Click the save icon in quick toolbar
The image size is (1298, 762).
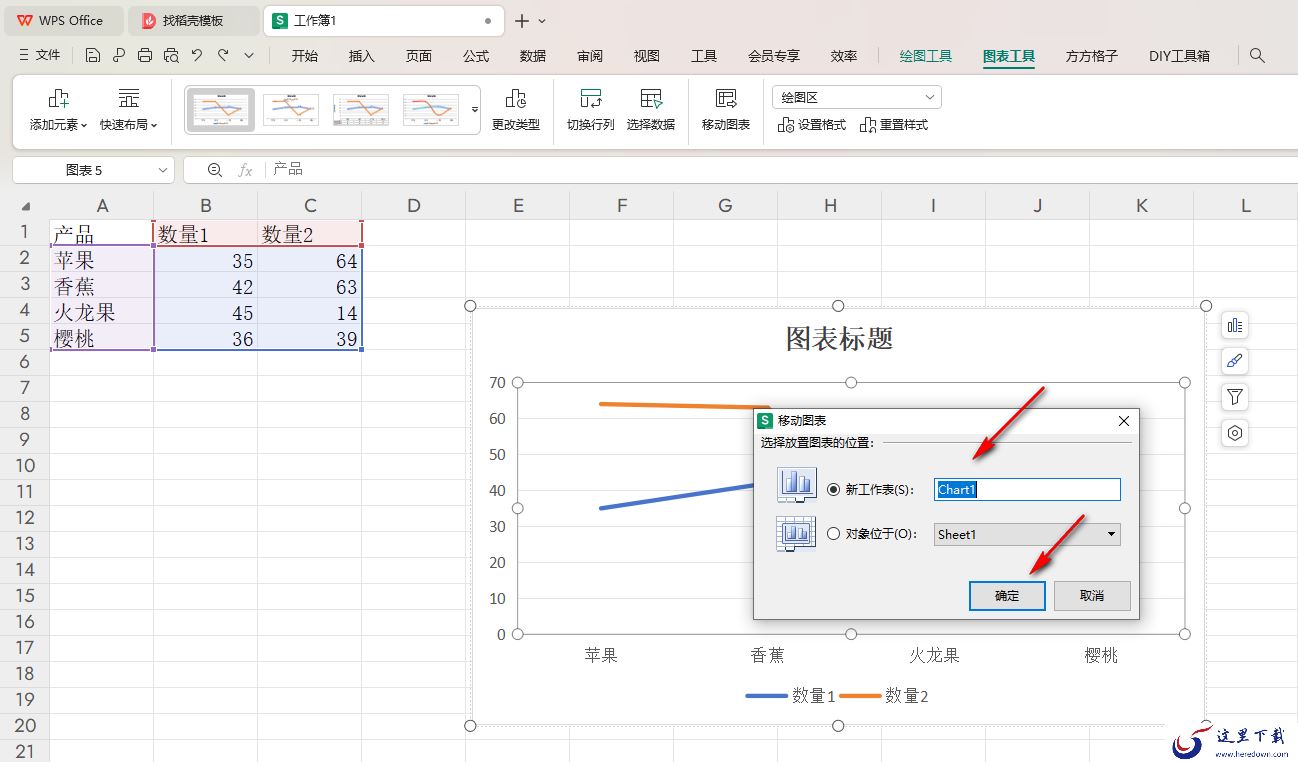coord(93,56)
